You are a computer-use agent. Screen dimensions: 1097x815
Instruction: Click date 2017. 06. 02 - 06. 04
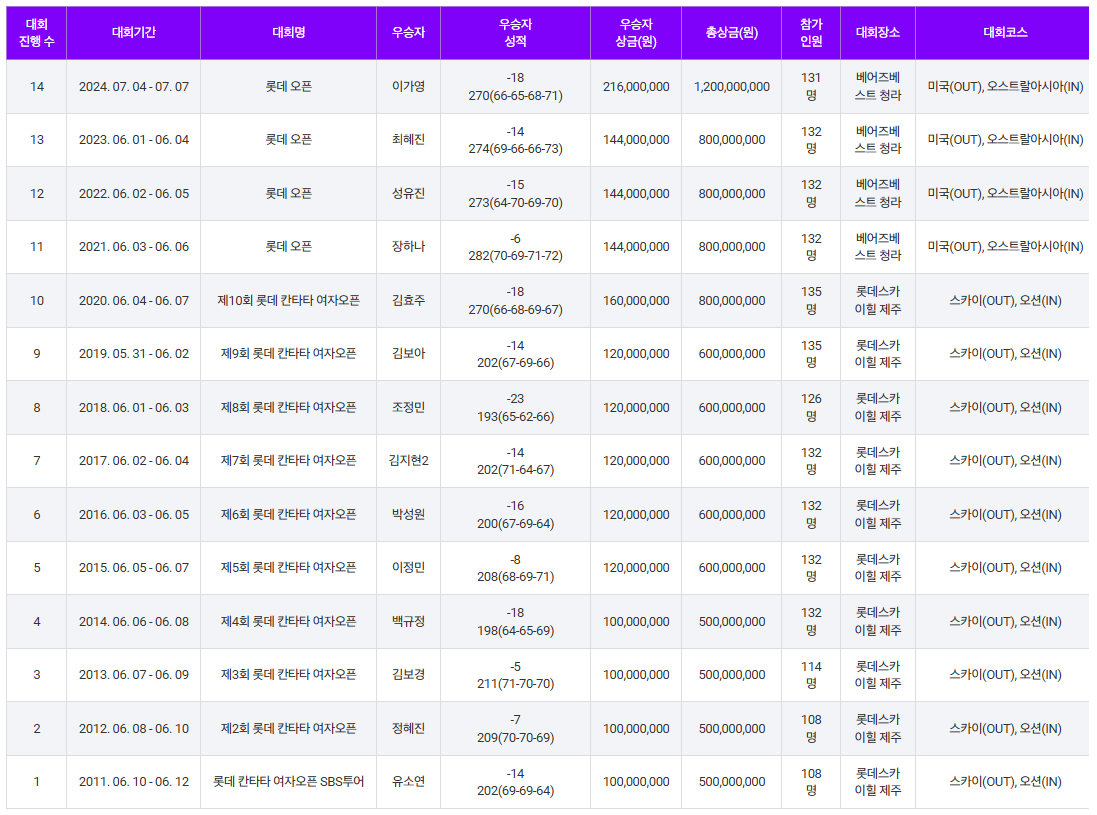click(x=134, y=461)
